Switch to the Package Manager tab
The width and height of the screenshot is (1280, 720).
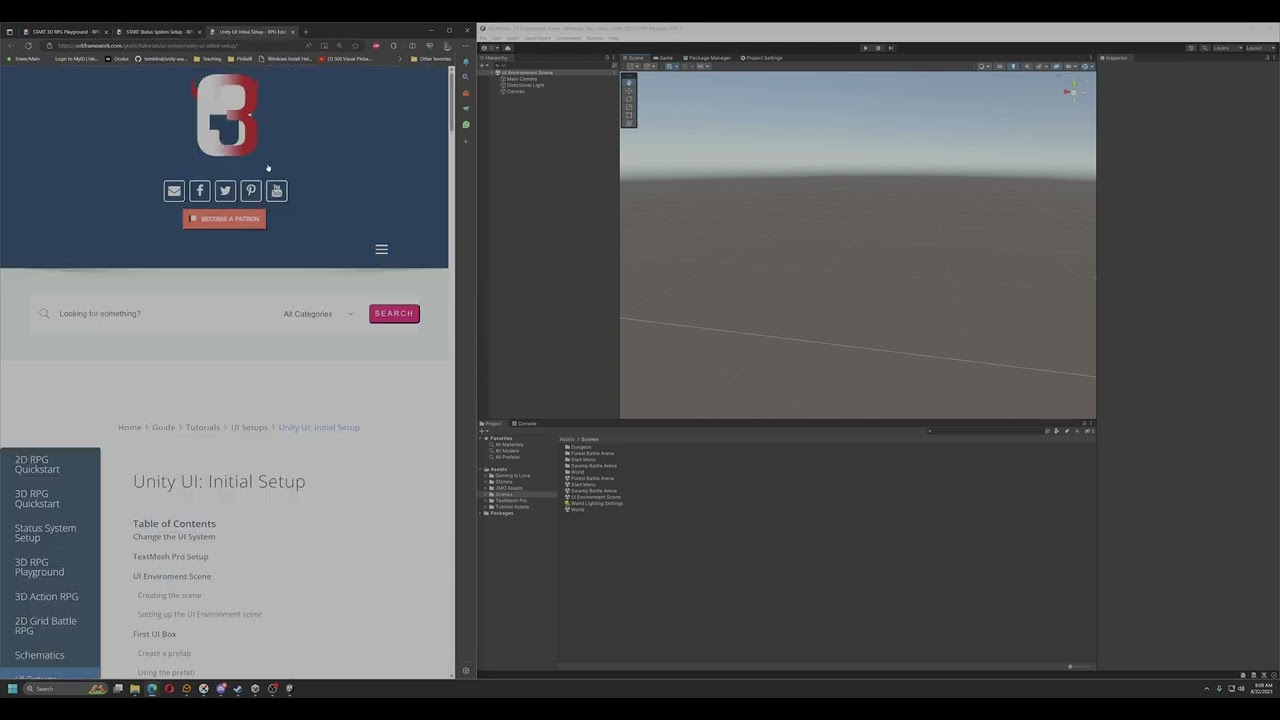click(707, 58)
